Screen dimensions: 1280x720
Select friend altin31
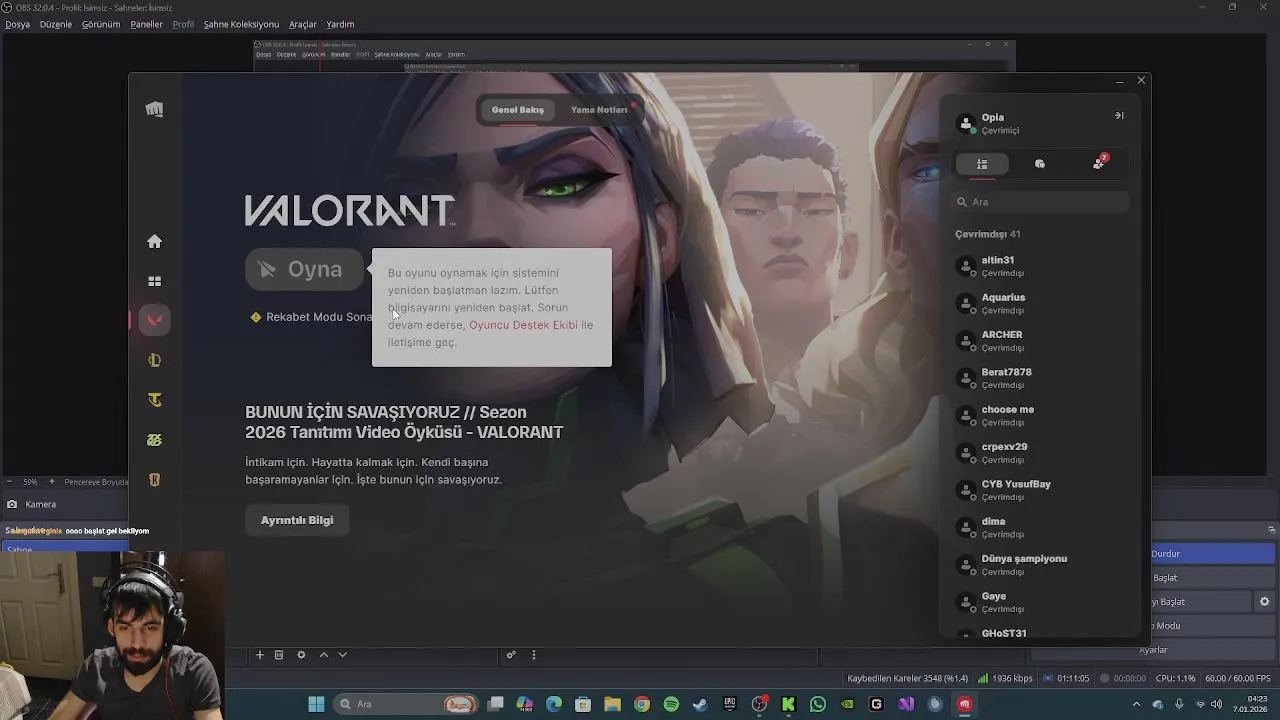pyautogui.click(x=1040, y=266)
